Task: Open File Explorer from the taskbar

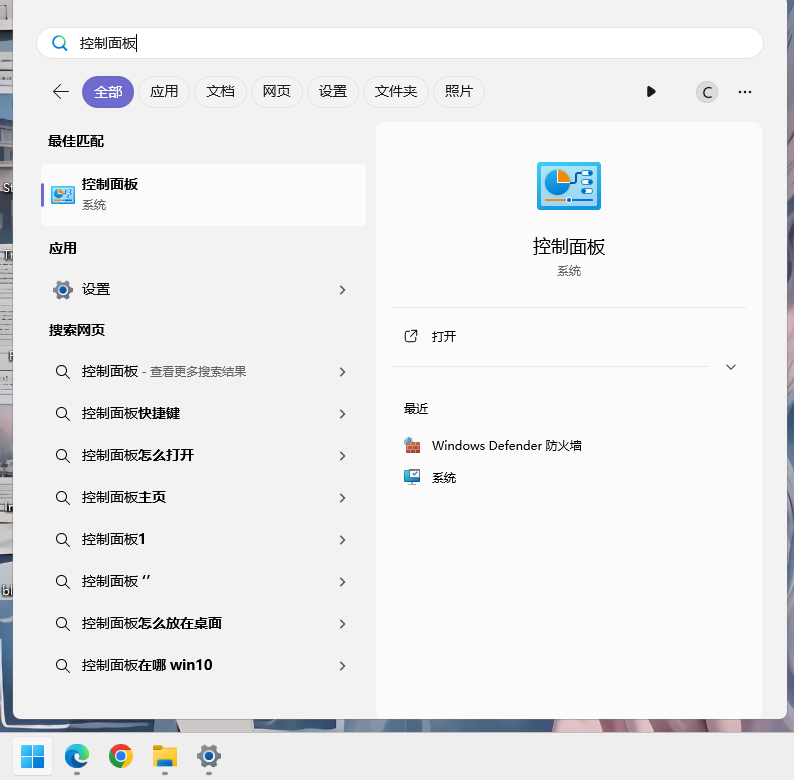Action: (x=165, y=757)
